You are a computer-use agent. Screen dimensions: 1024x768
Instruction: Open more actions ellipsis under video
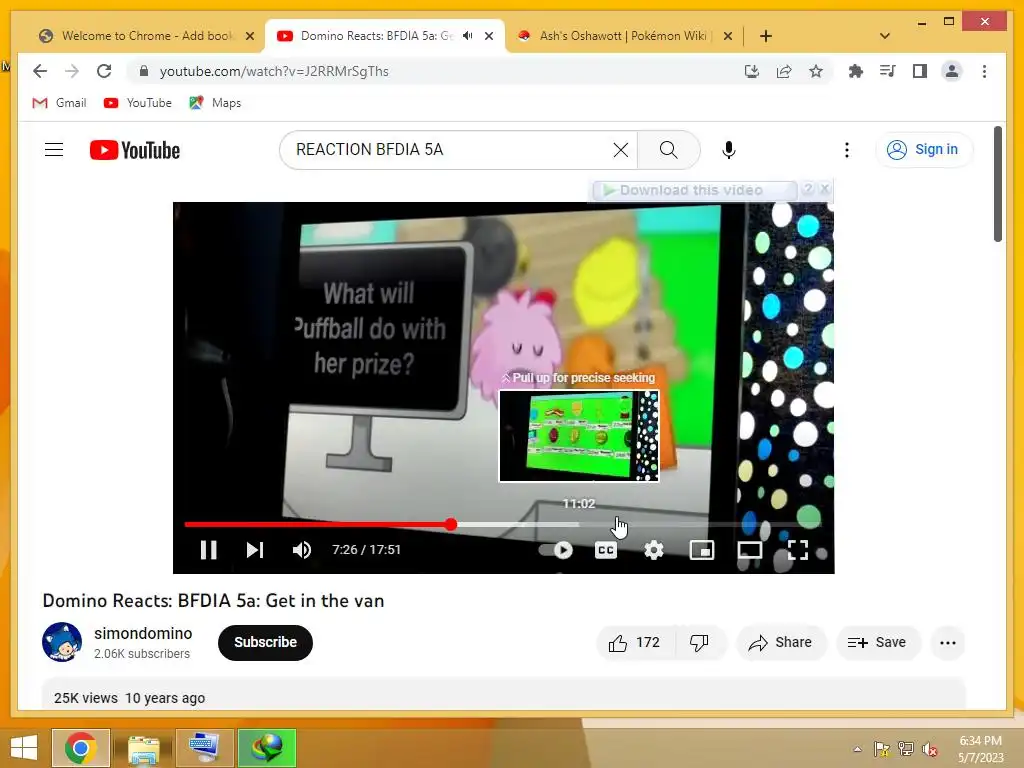948,643
